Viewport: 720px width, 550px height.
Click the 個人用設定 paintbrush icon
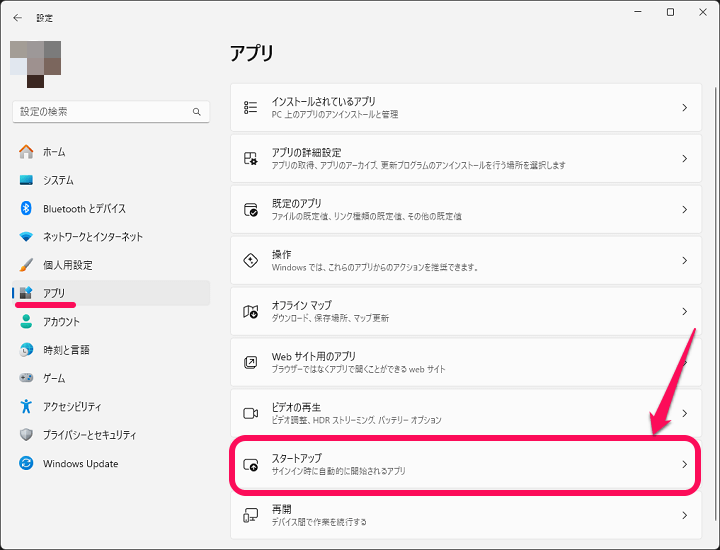pyautogui.click(x=26, y=265)
